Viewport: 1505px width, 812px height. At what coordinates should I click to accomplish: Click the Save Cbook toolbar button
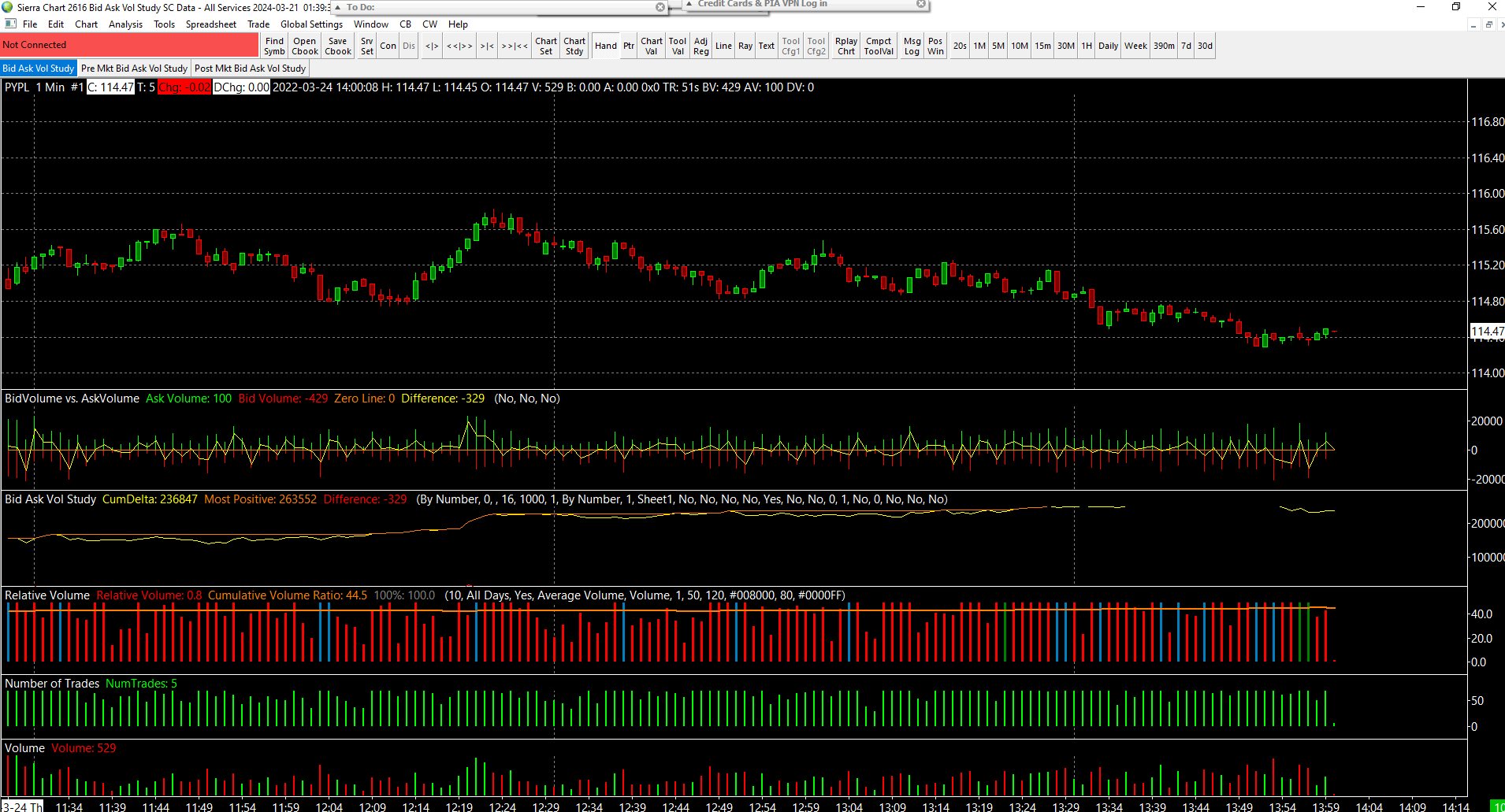pyautogui.click(x=338, y=46)
